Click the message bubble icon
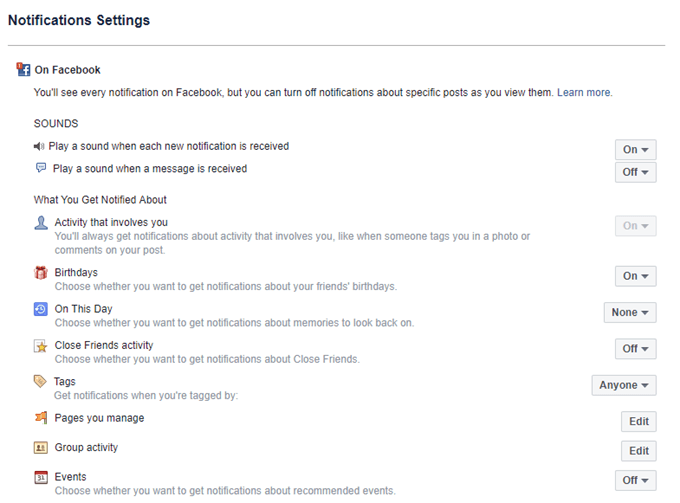The height and width of the screenshot is (503, 680). coord(41,169)
